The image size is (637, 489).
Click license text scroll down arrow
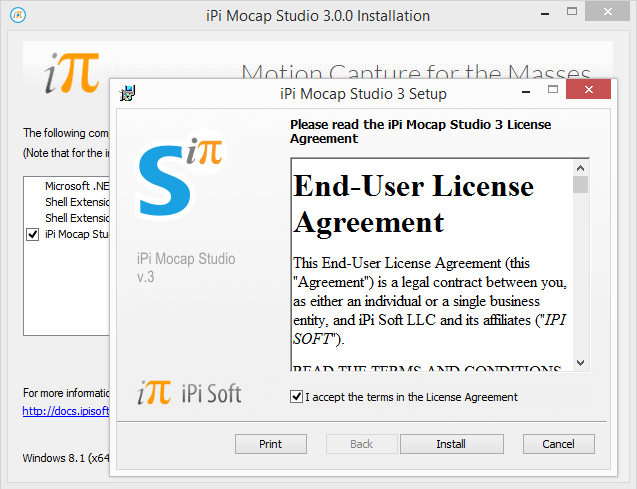point(581,363)
